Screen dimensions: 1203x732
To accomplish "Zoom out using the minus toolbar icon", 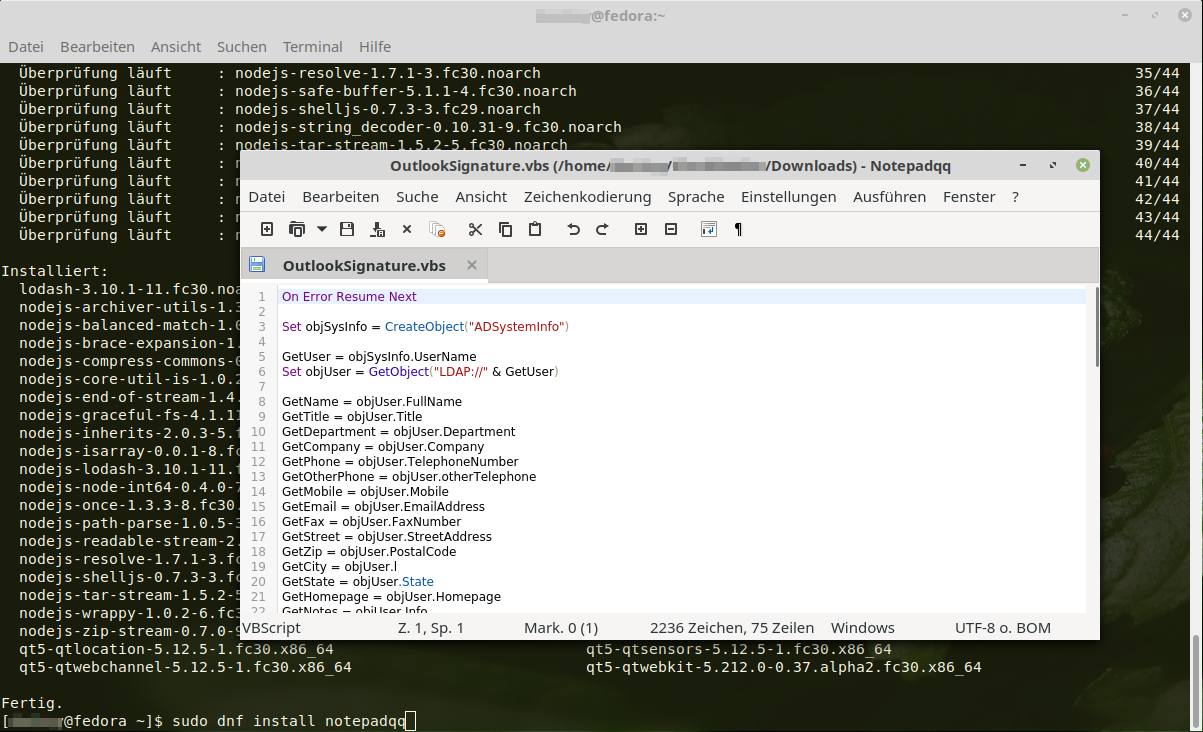I will tap(670, 229).
